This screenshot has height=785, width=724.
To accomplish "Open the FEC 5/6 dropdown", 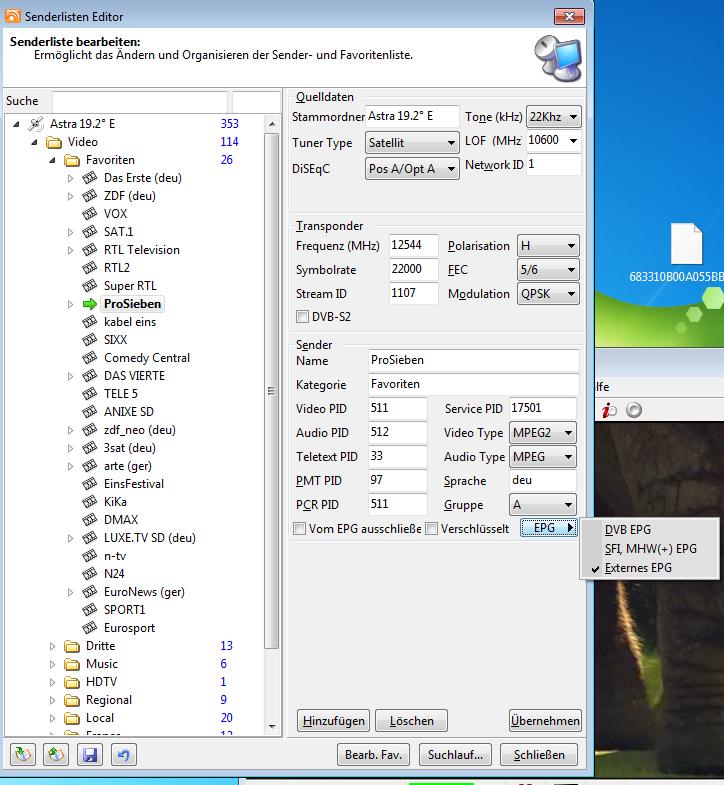I will [x=548, y=270].
